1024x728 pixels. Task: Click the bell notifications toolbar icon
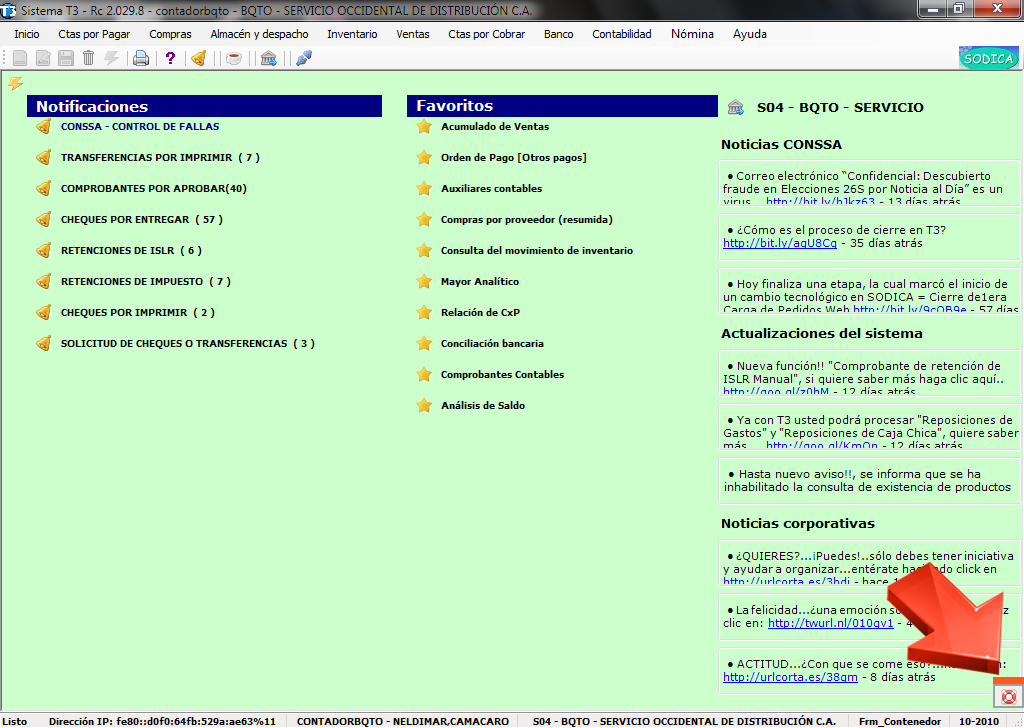(x=199, y=58)
